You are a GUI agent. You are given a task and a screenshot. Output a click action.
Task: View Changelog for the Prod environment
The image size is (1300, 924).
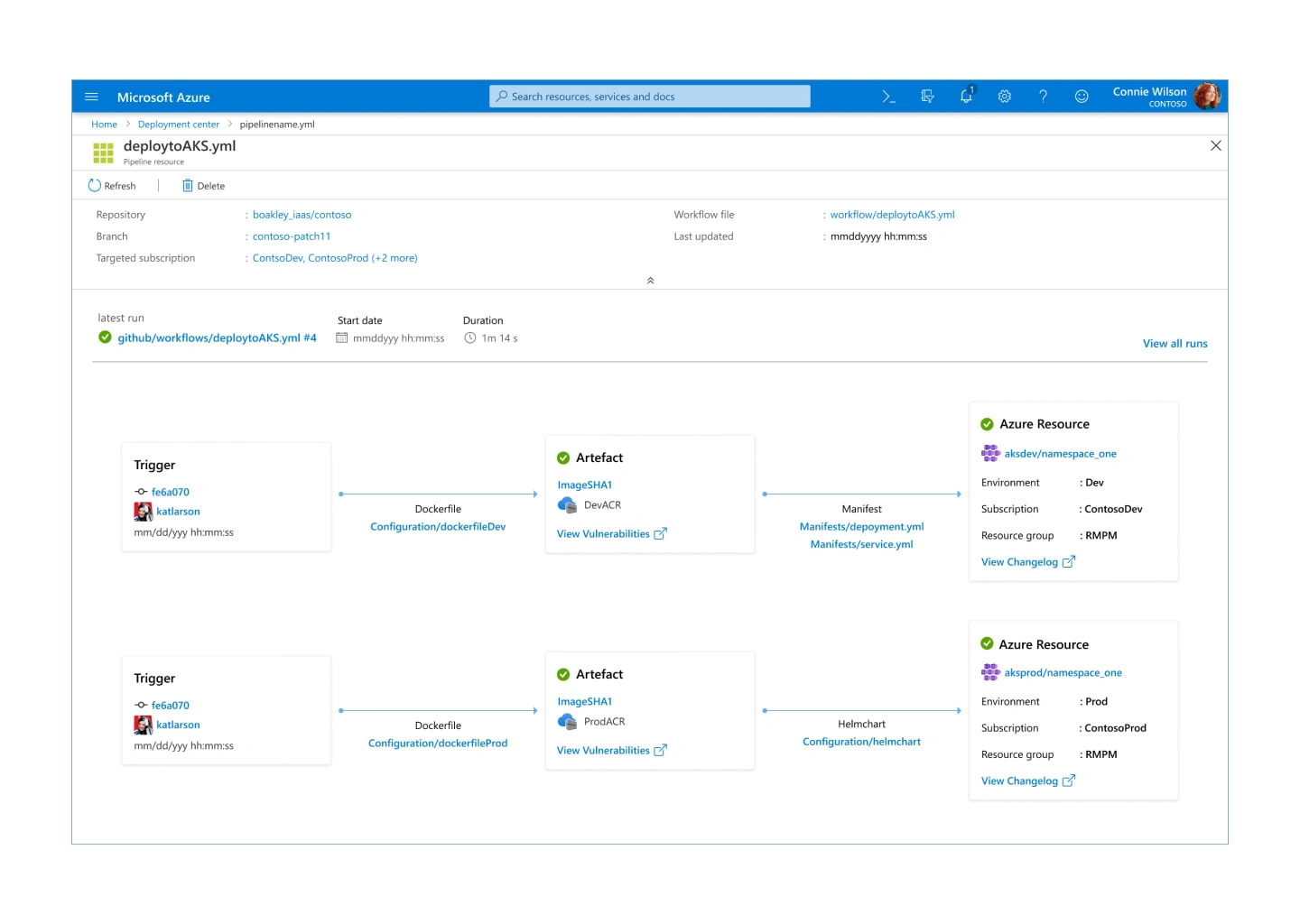[x=1028, y=781]
